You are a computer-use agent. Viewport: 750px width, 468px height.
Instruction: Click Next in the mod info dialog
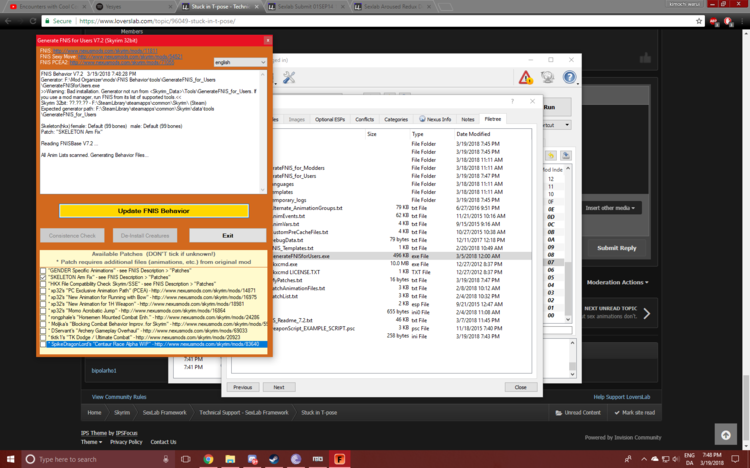click(279, 387)
